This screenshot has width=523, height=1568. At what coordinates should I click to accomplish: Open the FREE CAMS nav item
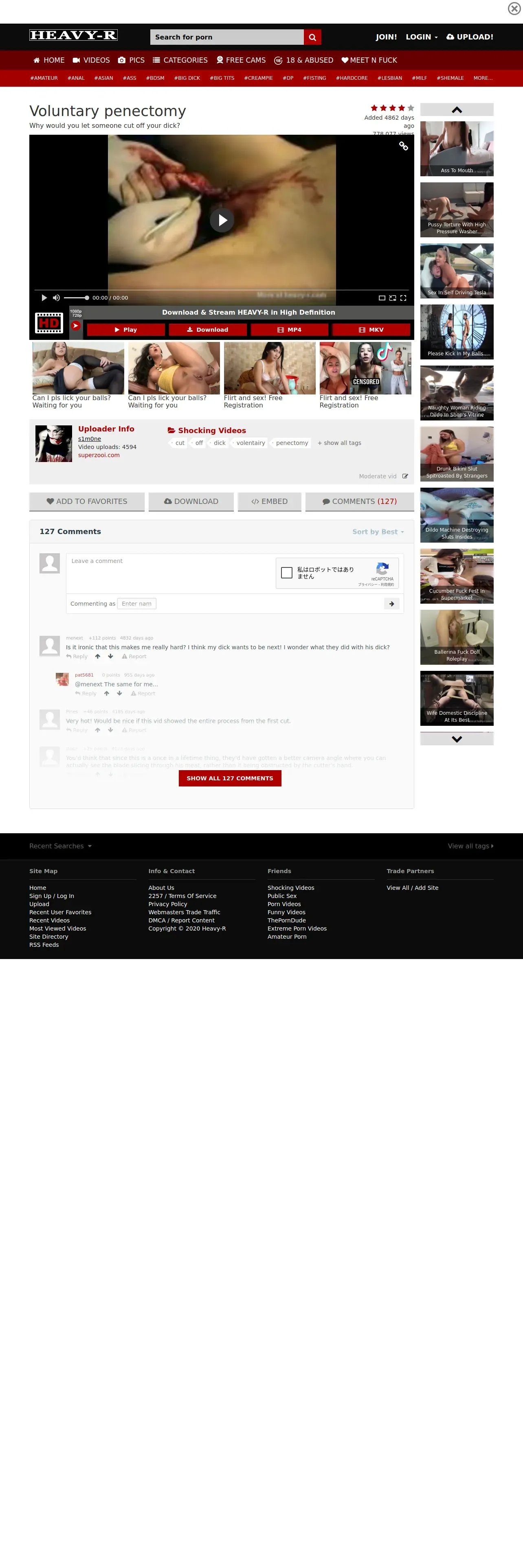(241, 60)
